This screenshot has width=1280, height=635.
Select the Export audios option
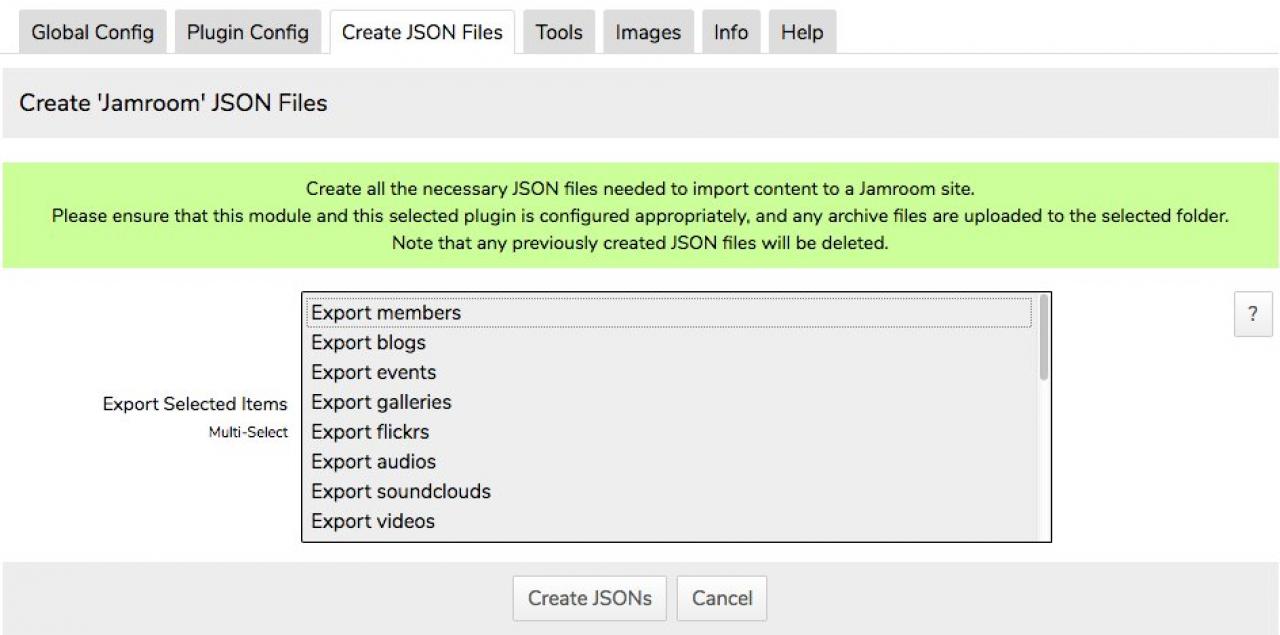373,462
